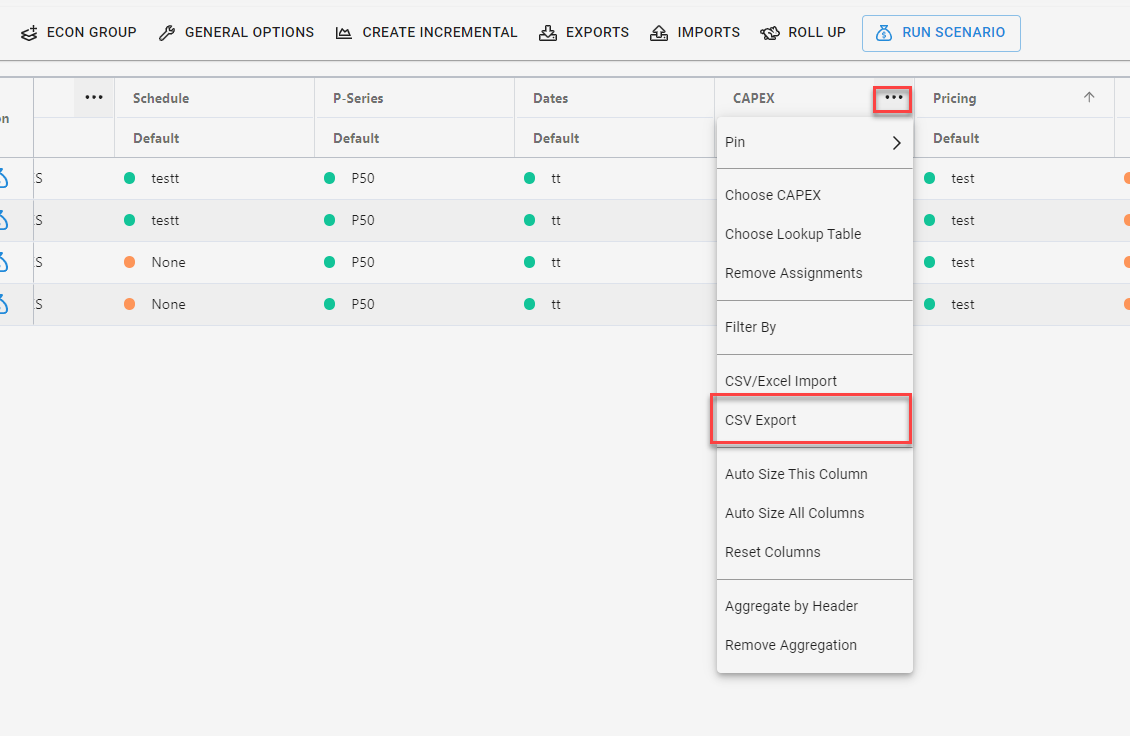Click CREATE INCREMENTAL
Screen dimensions: 1130x736
point(427,33)
